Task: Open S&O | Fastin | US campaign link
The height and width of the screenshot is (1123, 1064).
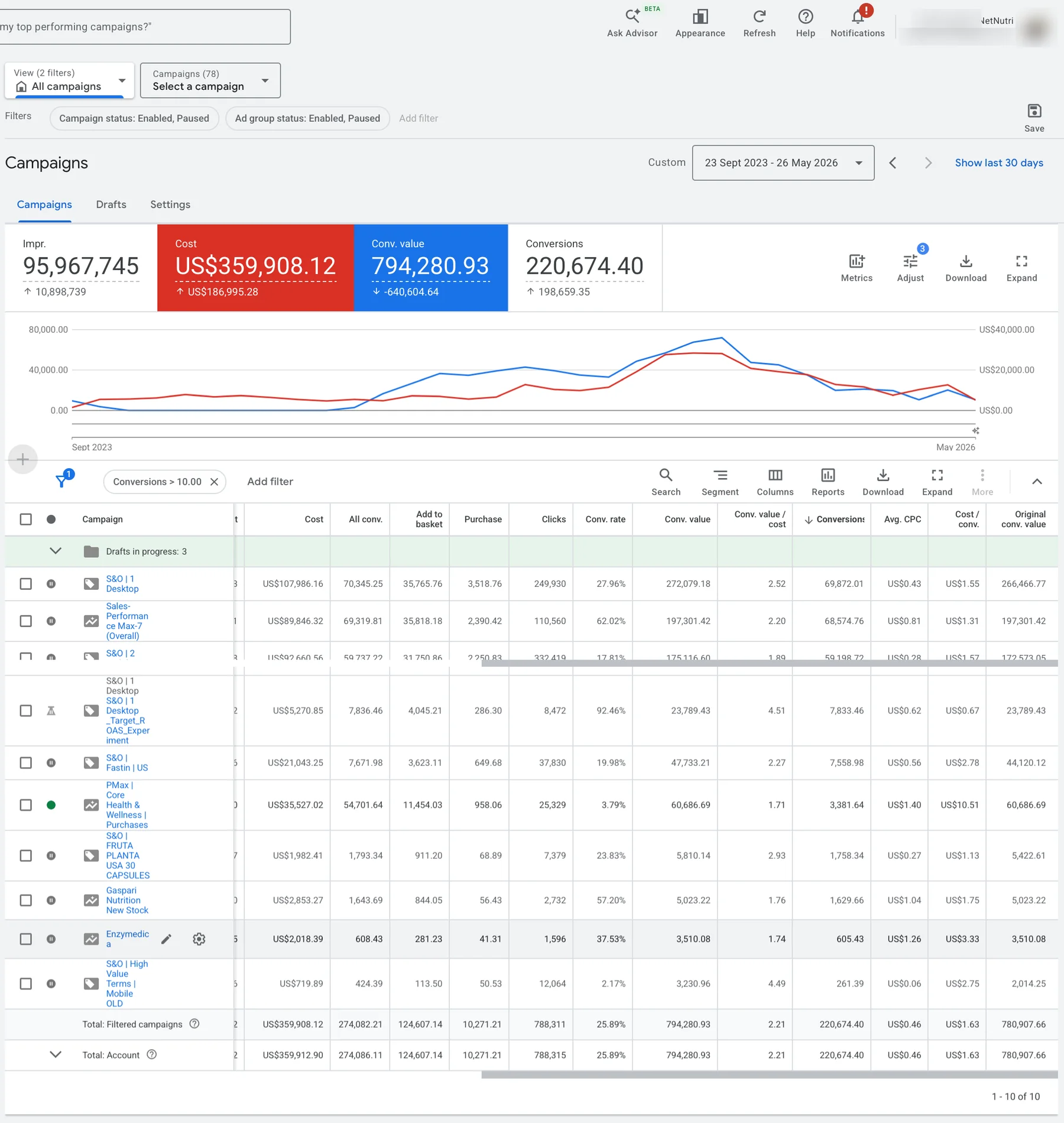Action: (127, 762)
